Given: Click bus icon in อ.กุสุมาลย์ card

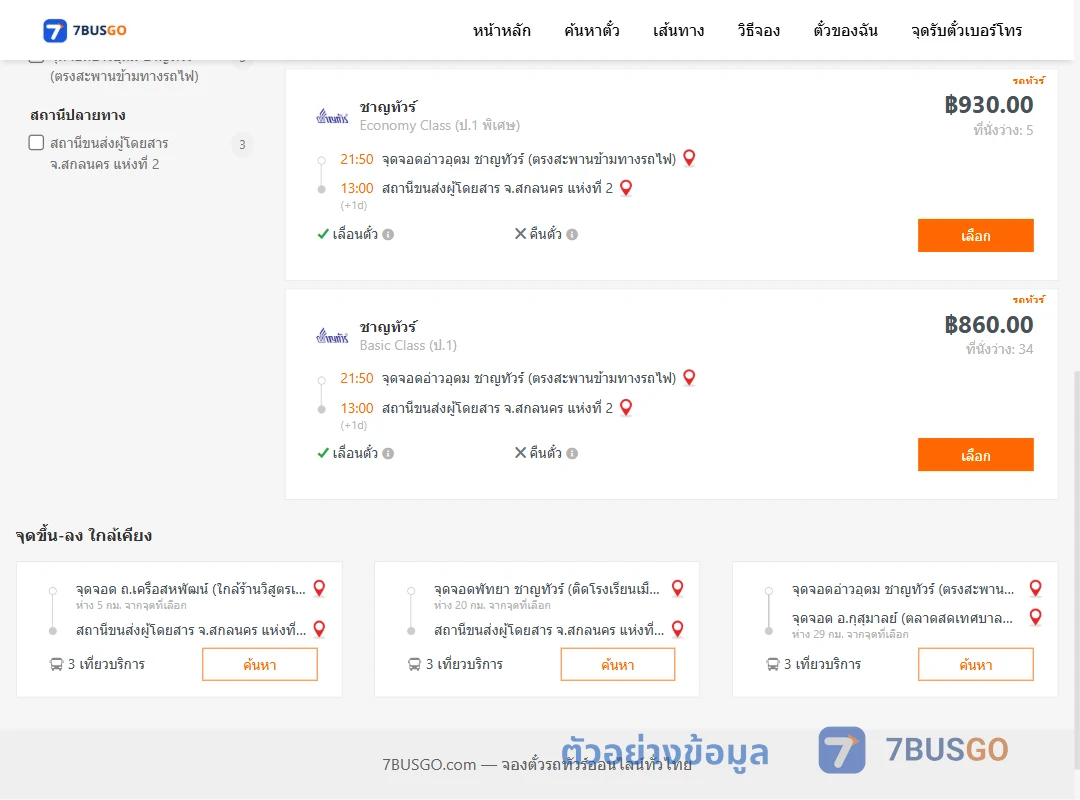Looking at the screenshot, I should coord(772,664).
